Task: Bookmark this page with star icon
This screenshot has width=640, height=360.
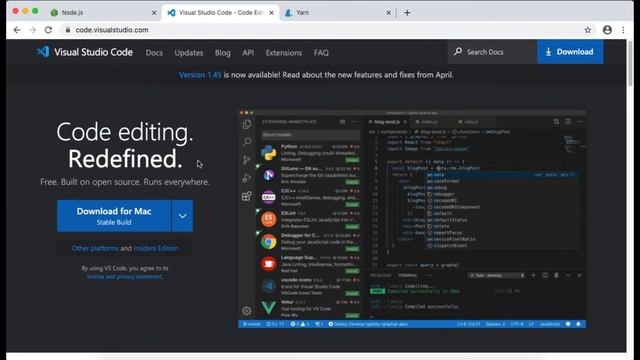Action: click(587, 30)
